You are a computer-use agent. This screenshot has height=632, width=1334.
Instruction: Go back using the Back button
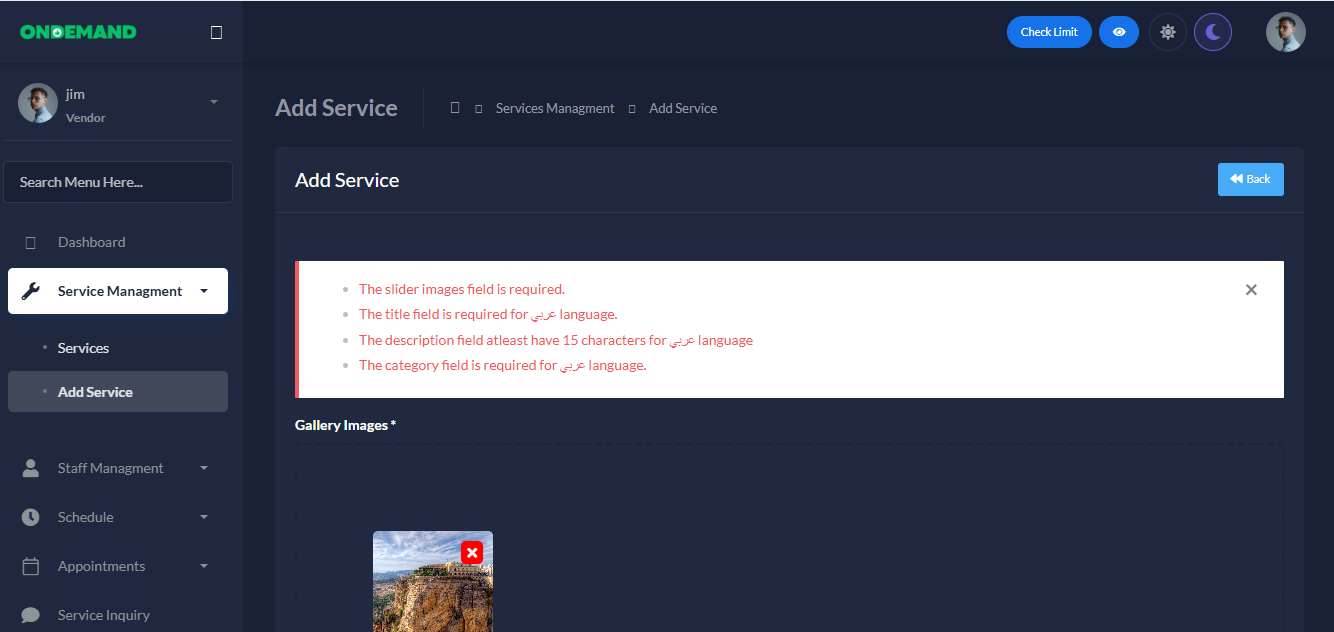pos(1250,179)
